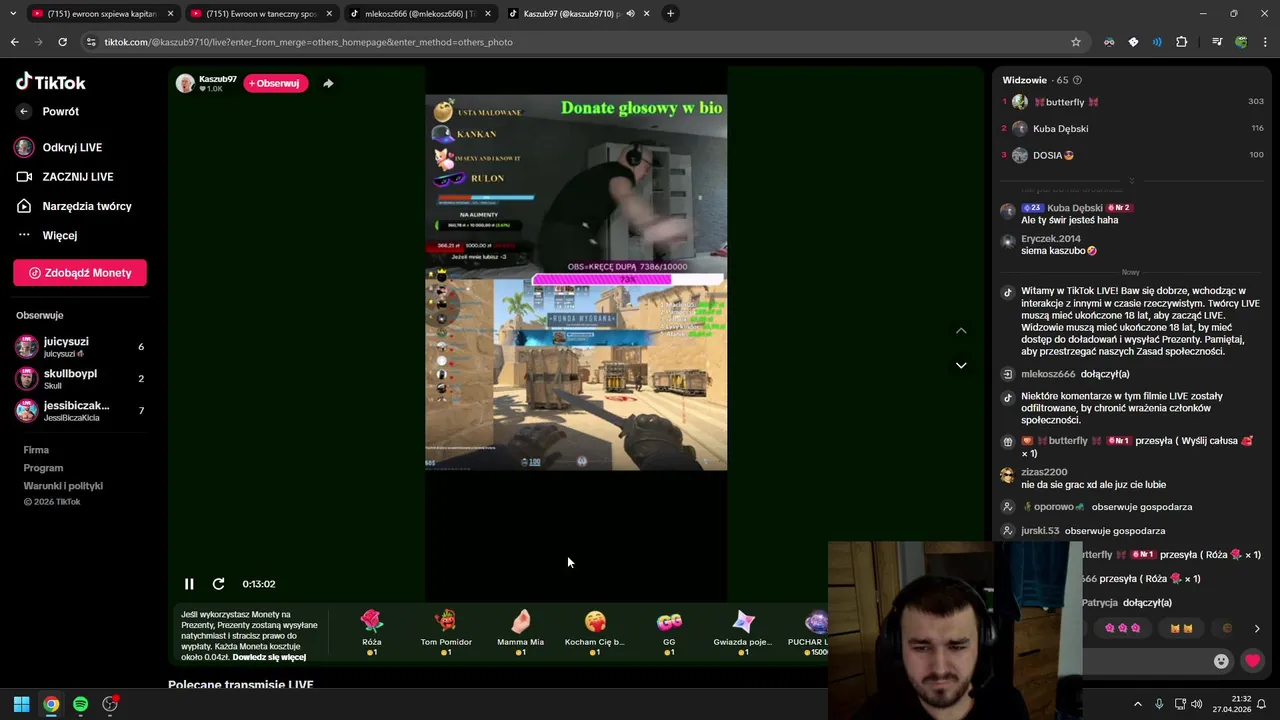Image resolution: width=1280 pixels, height=720 pixels.
Task: Send the Kocham Cię gift
Action: tap(595, 632)
